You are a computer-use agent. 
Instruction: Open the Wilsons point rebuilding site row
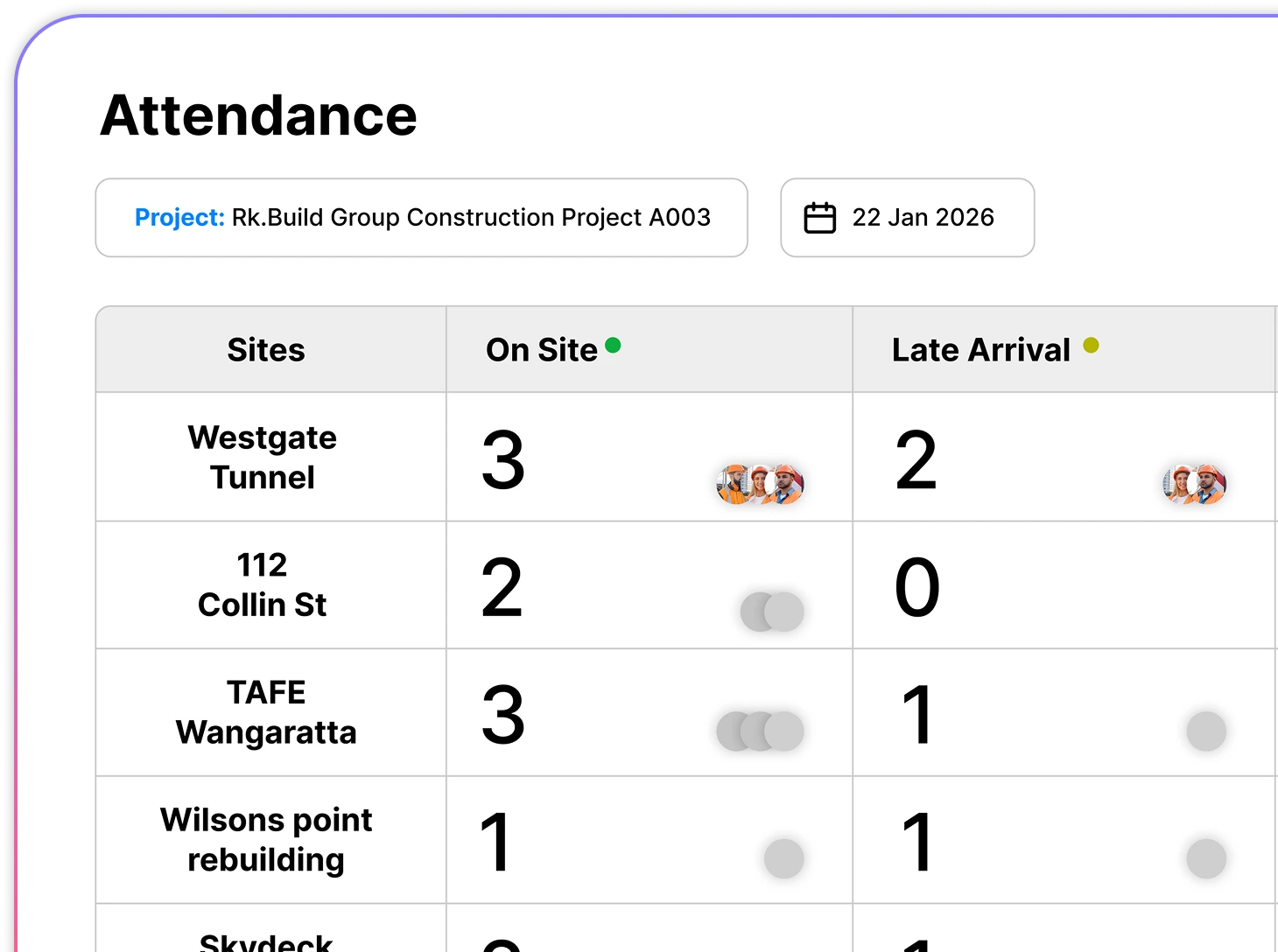tap(266, 840)
